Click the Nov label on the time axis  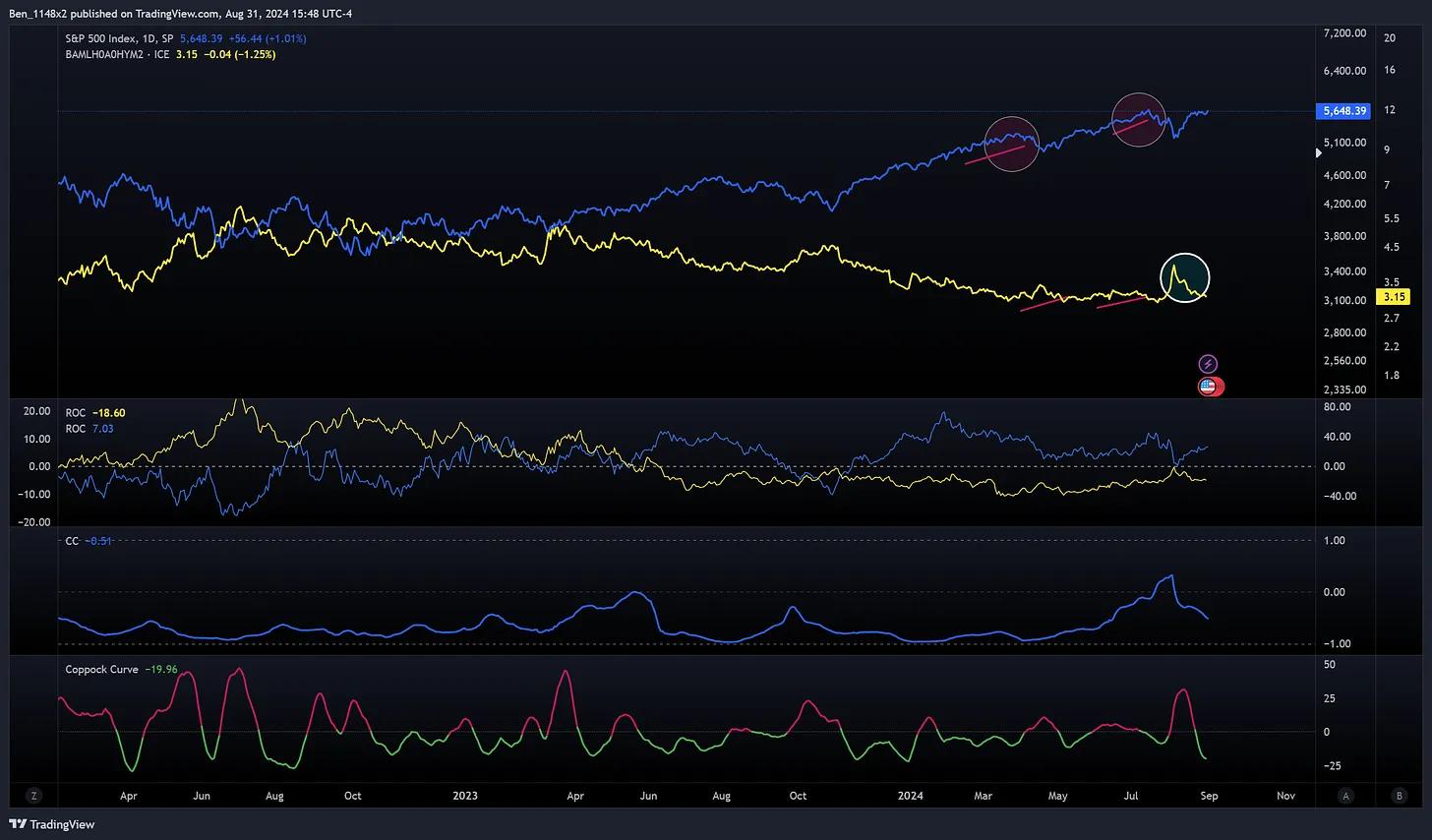[1285, 796]
